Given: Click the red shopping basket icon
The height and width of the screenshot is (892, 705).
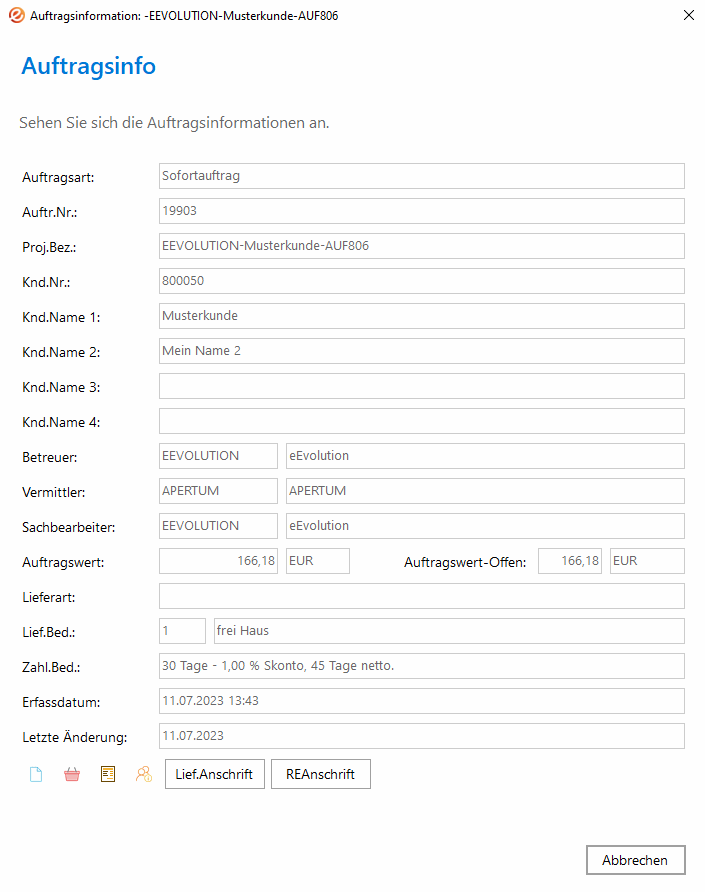Looking at the screenshot, I should click(72, 774).
